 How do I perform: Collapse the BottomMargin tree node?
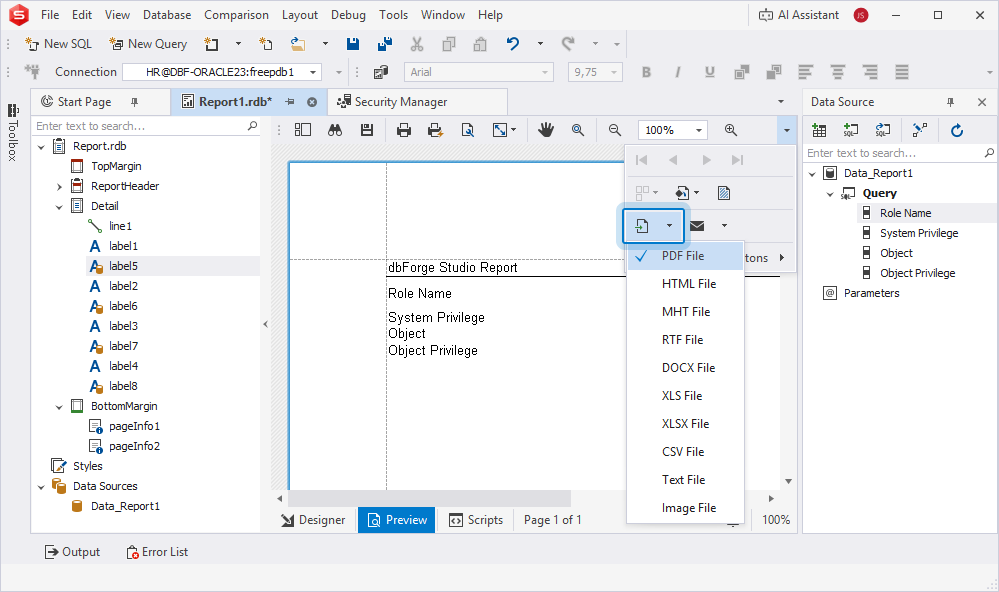pyautogui.click(x=59, y=407)
